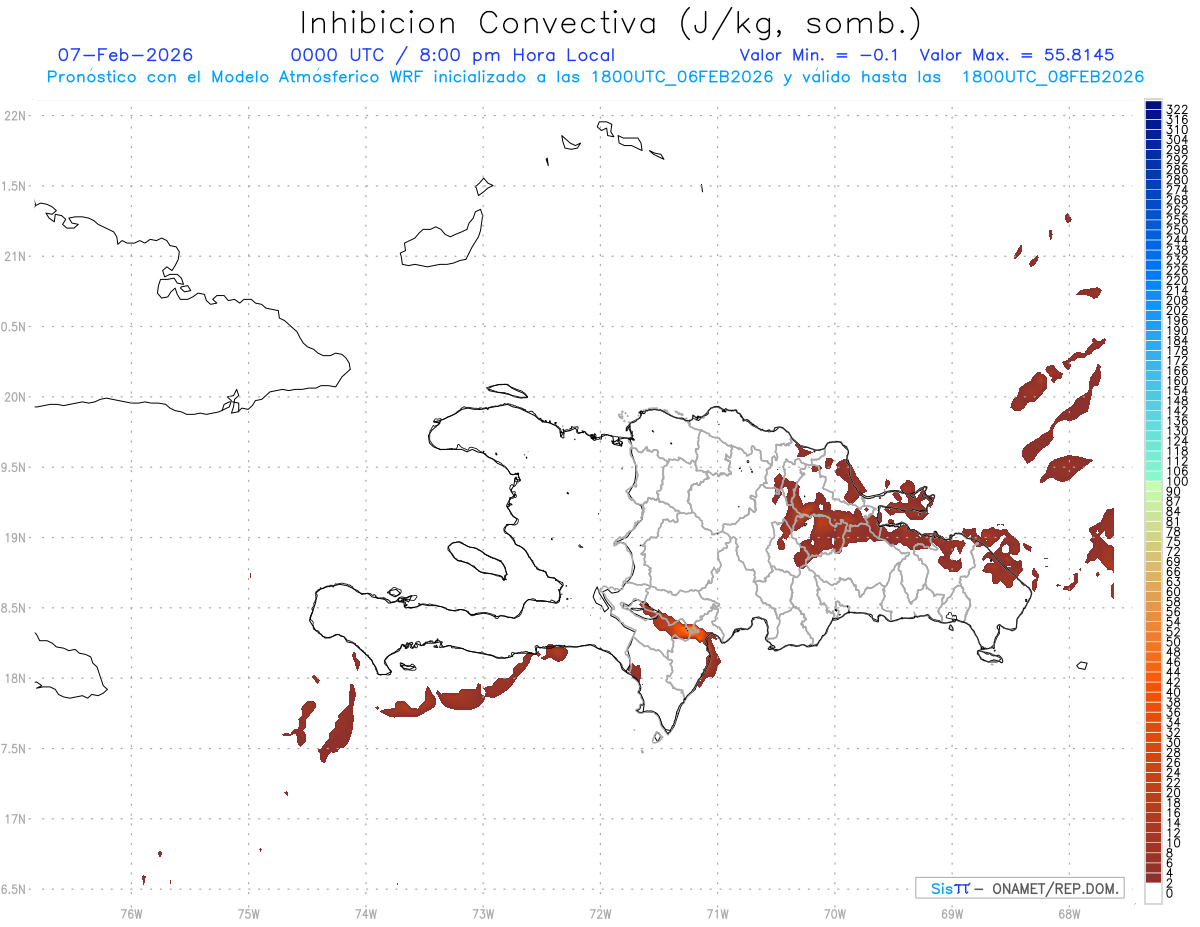Click the '100' value on the color scale
The width and height of the screenshot is (1200, 927).
1177,482
